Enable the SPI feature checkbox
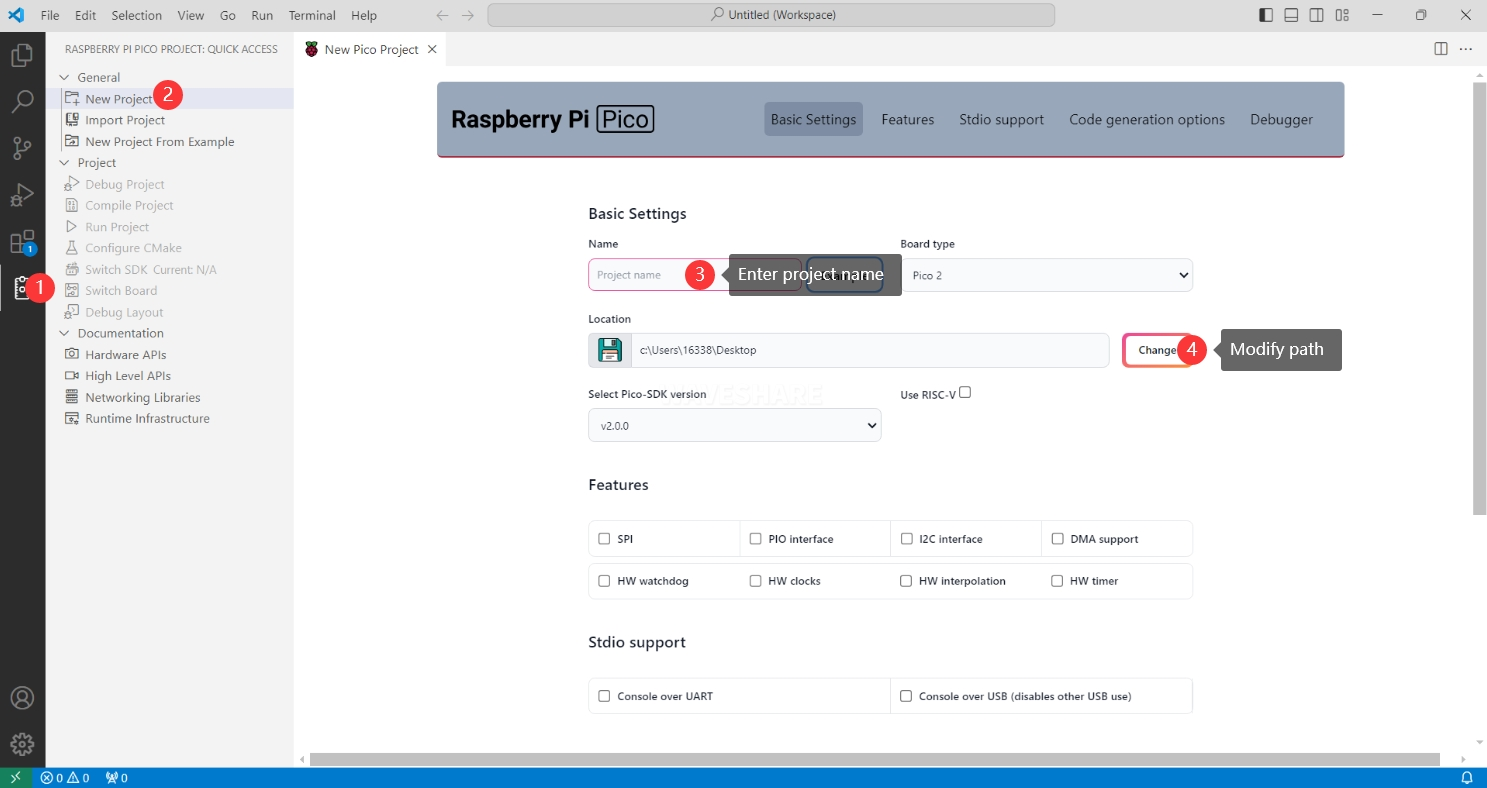Viewport: 1487px width, 788px height. point(604,539)
